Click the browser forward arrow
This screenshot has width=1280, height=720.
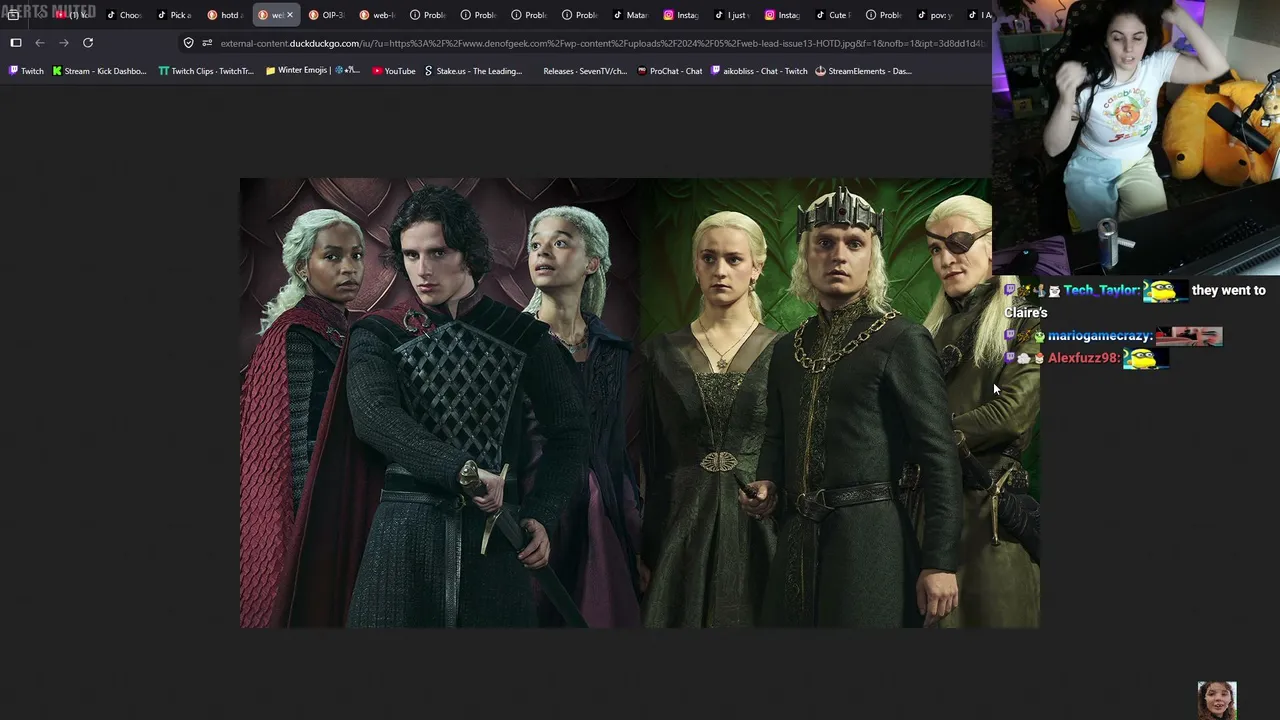pyautogui.click(x=64, y=43)
